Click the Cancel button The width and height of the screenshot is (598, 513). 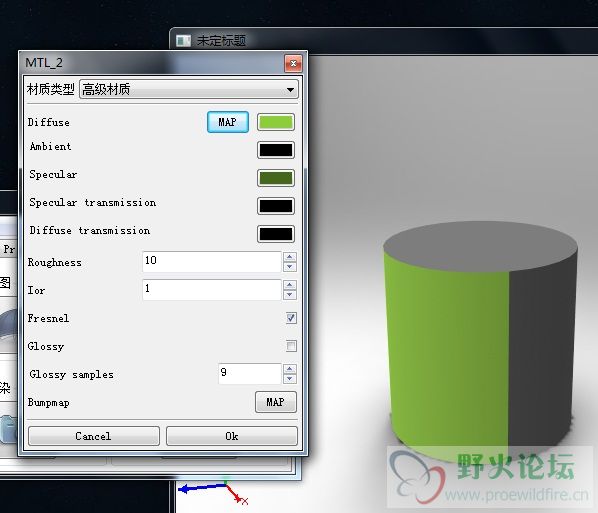click(94, 436)
